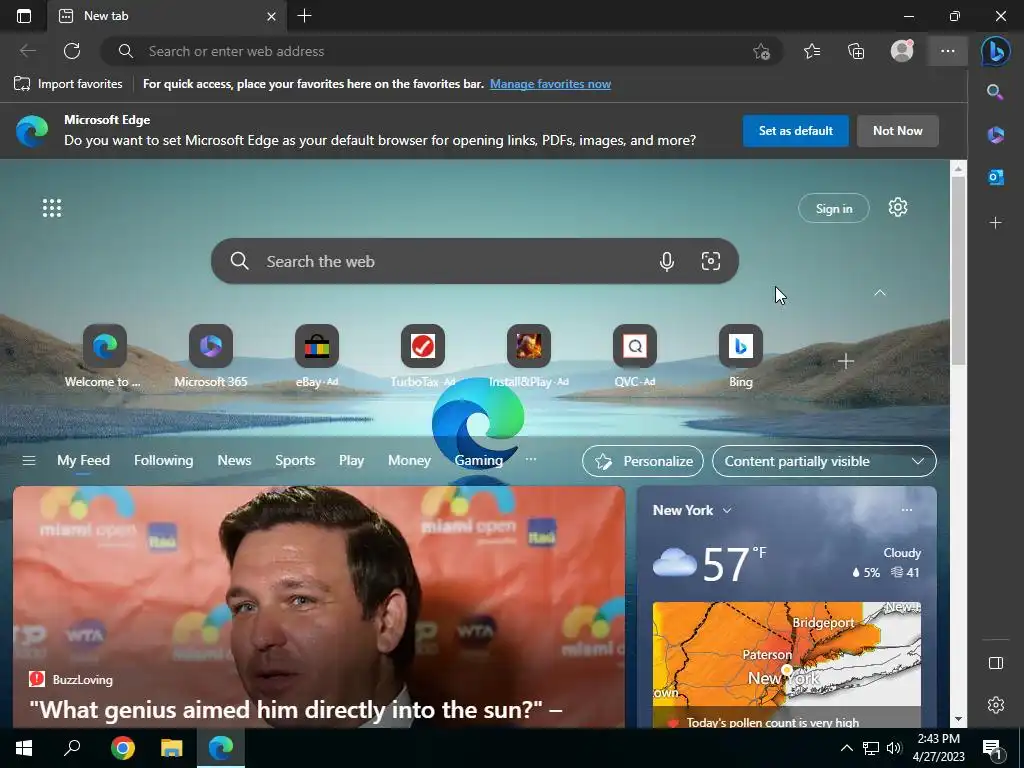Open Windows taskbar search
The image size is (1024, 768).
point(72,748)
